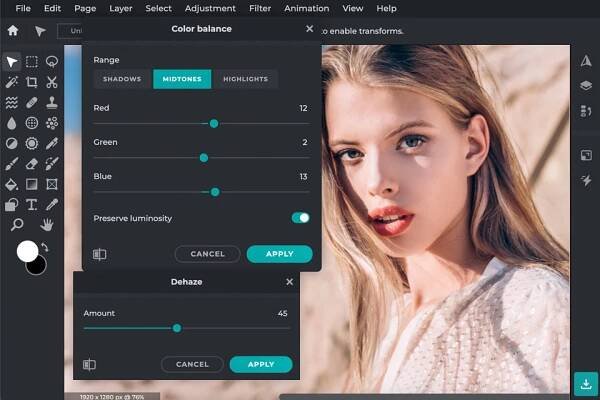Cancel the Dehaze dialog

pos(191,364)
